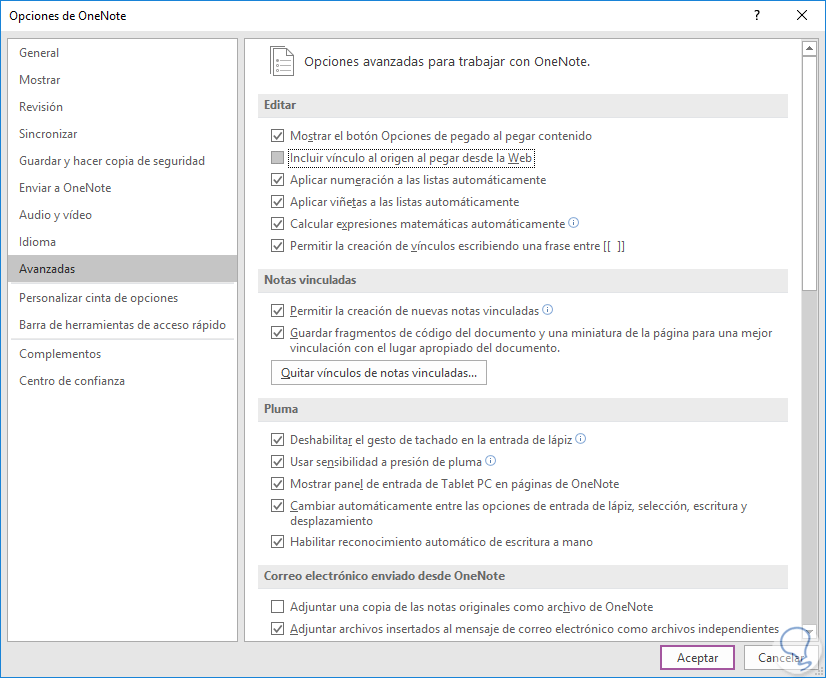Toggle Guardar fragmentos de código del documento
This screenshot has width=826, height=678.
[x=278, y=333]
